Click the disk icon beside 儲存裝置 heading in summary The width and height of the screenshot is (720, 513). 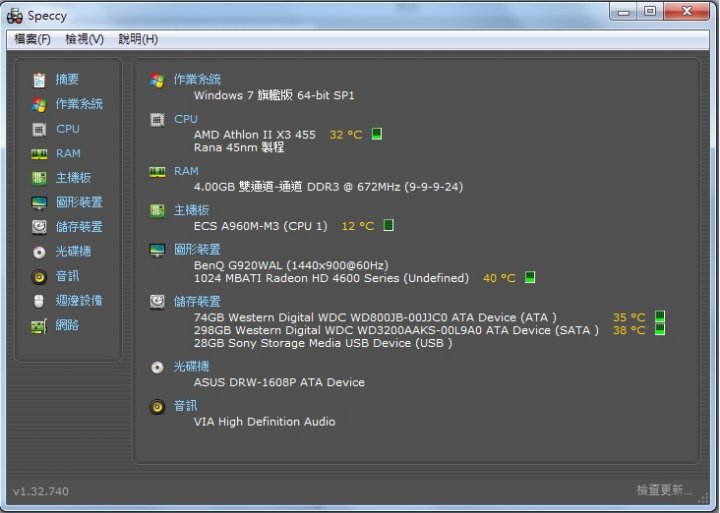tap(157, 302)
